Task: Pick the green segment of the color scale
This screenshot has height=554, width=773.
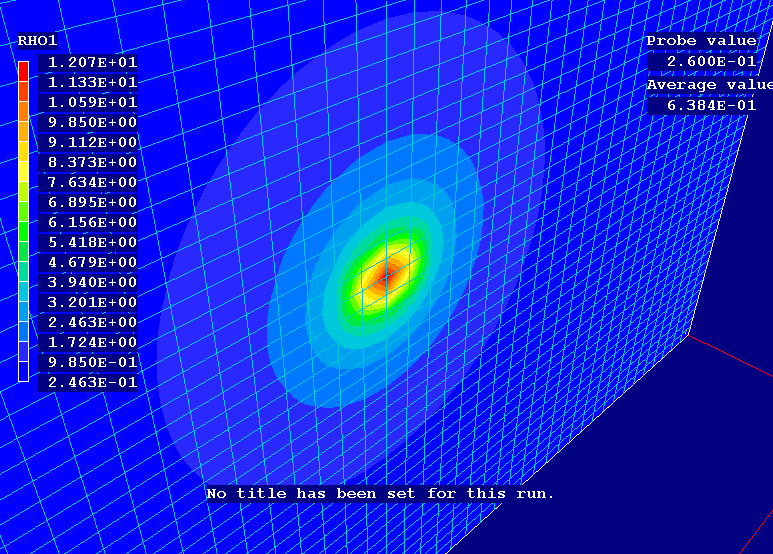Action: (23, 231)
